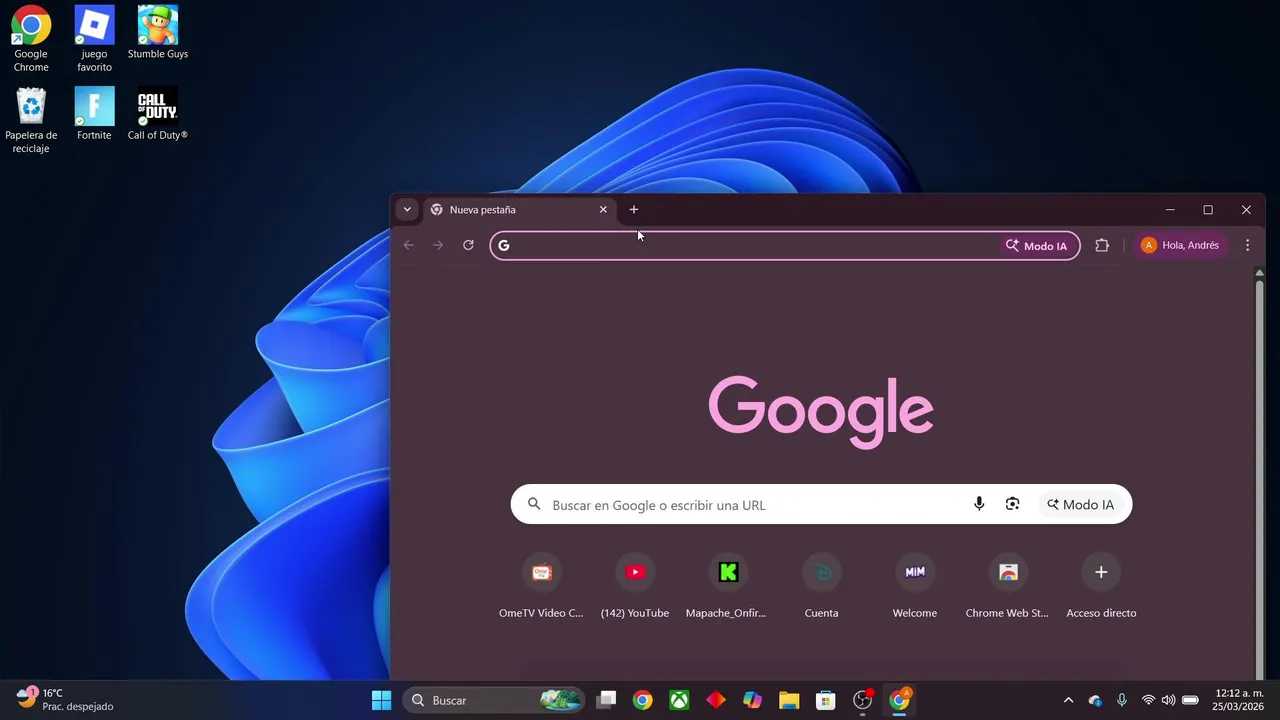Expand the hidden system tray icons

[x=1068, y=700]
